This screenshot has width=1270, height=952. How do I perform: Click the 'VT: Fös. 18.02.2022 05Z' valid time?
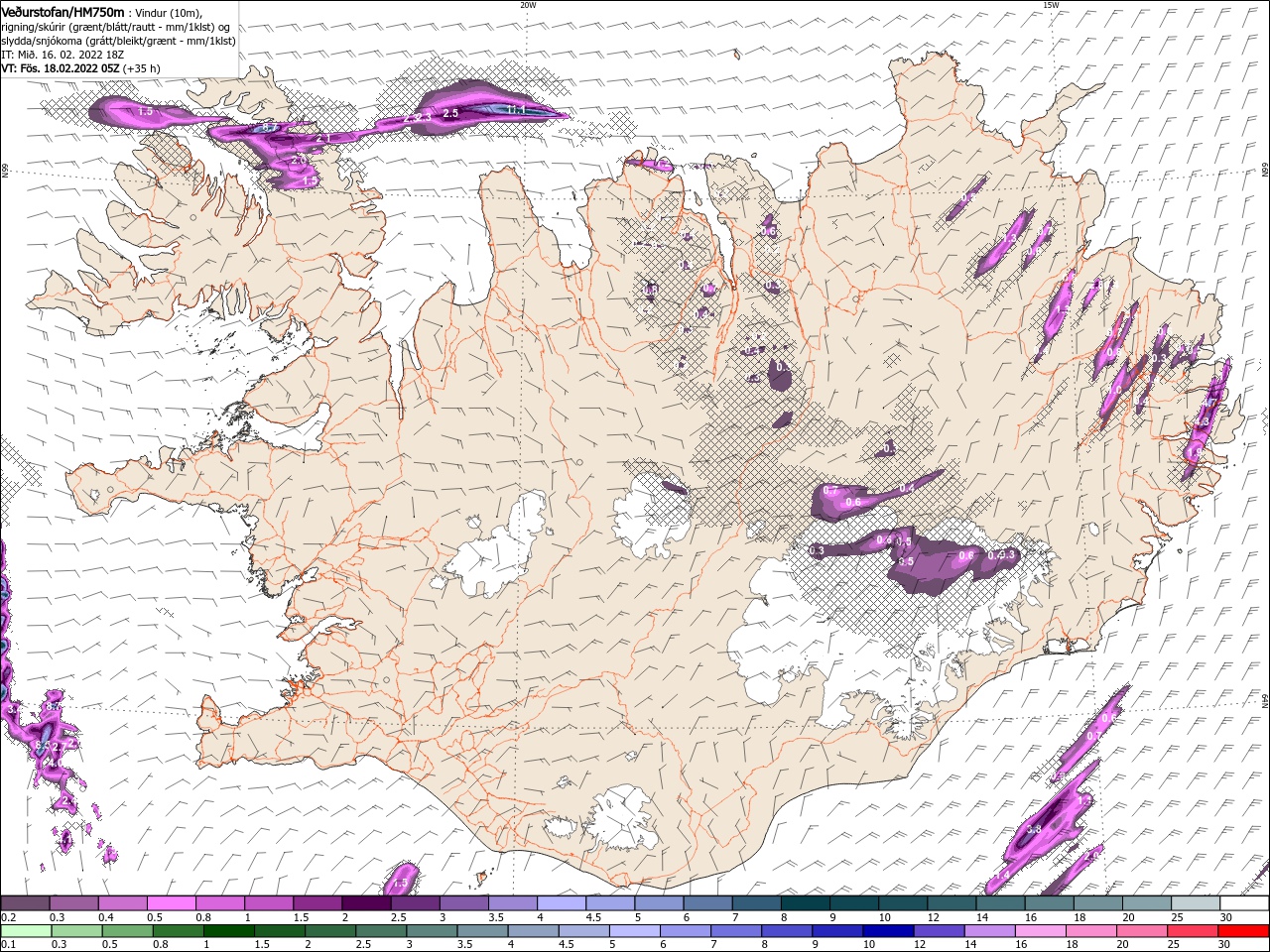click(61, 68)
